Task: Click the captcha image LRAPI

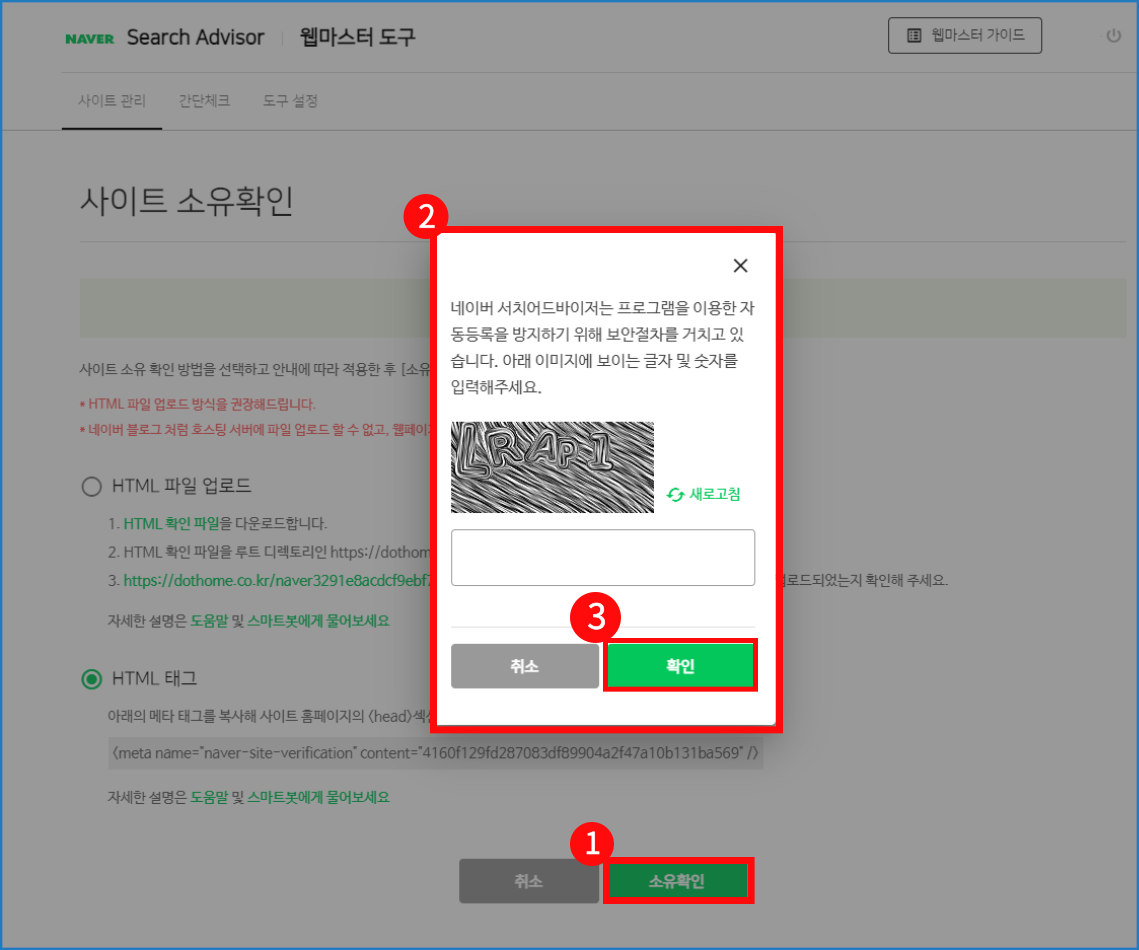Action: (x=552, y=467)
